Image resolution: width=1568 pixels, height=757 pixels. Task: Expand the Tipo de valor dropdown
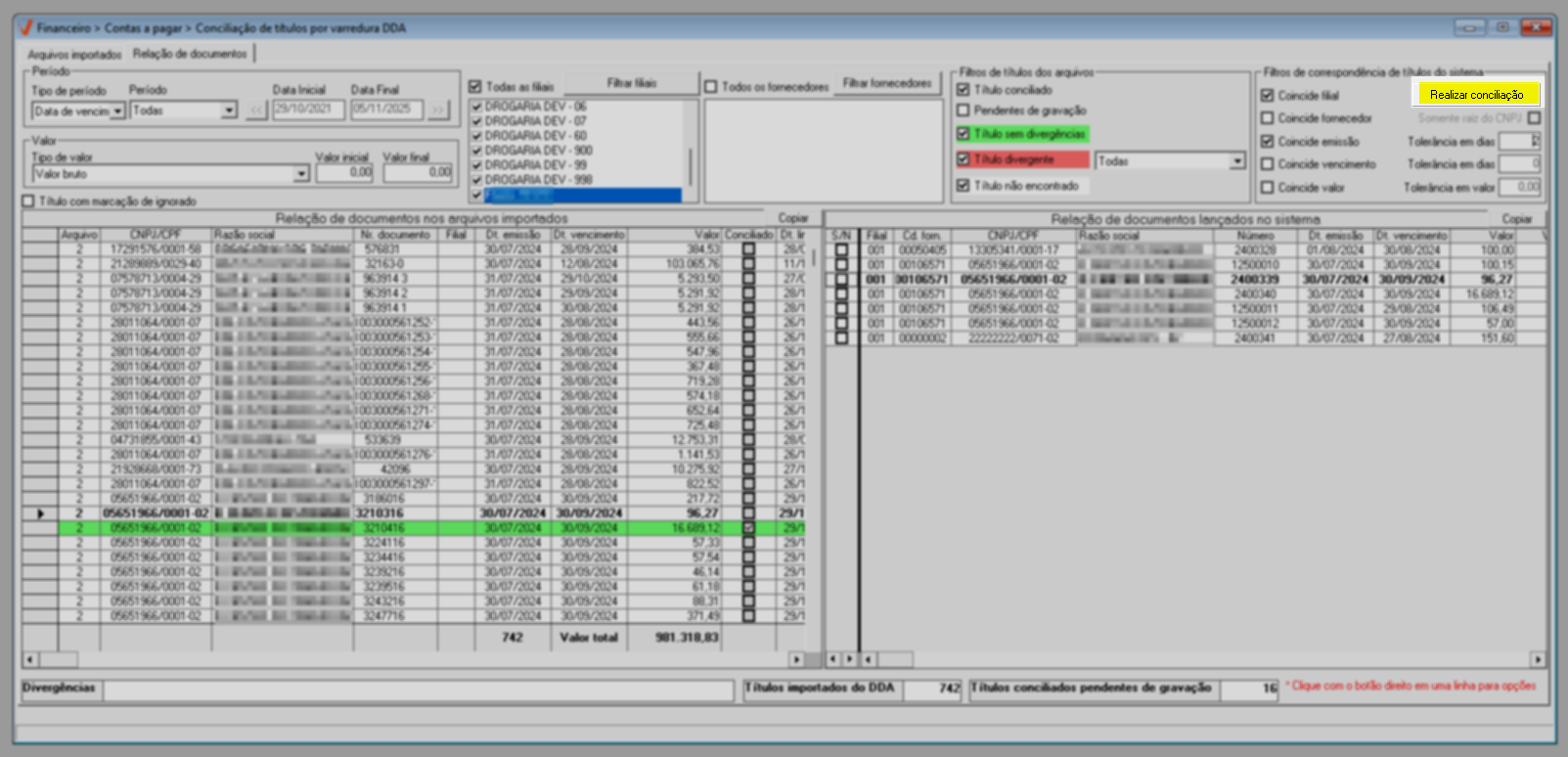tap(301, 174)
